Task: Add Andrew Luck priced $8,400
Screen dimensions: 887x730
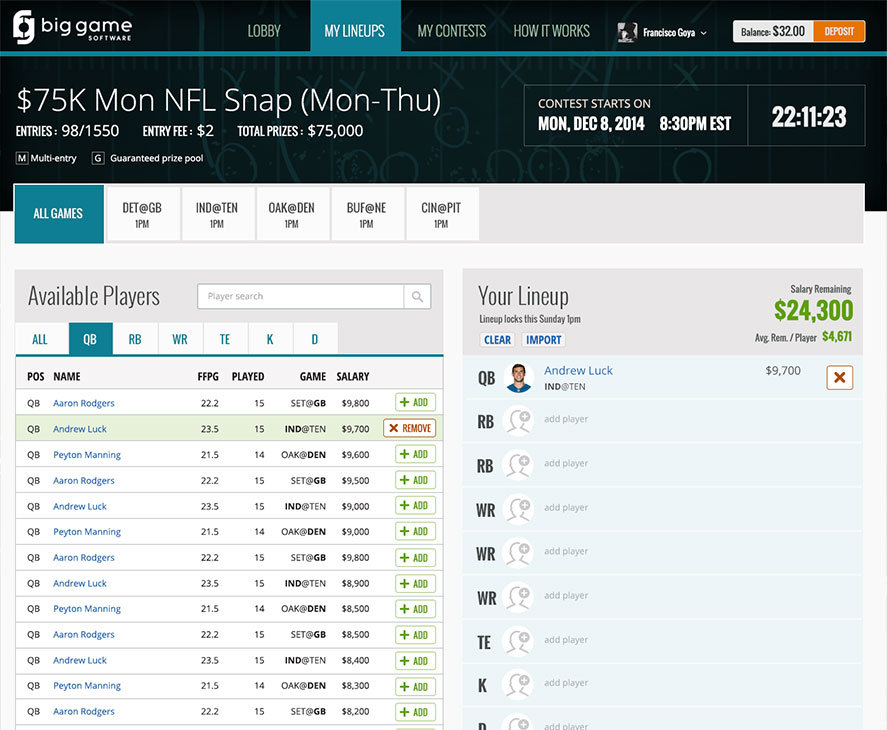Action: coord(415,660)
